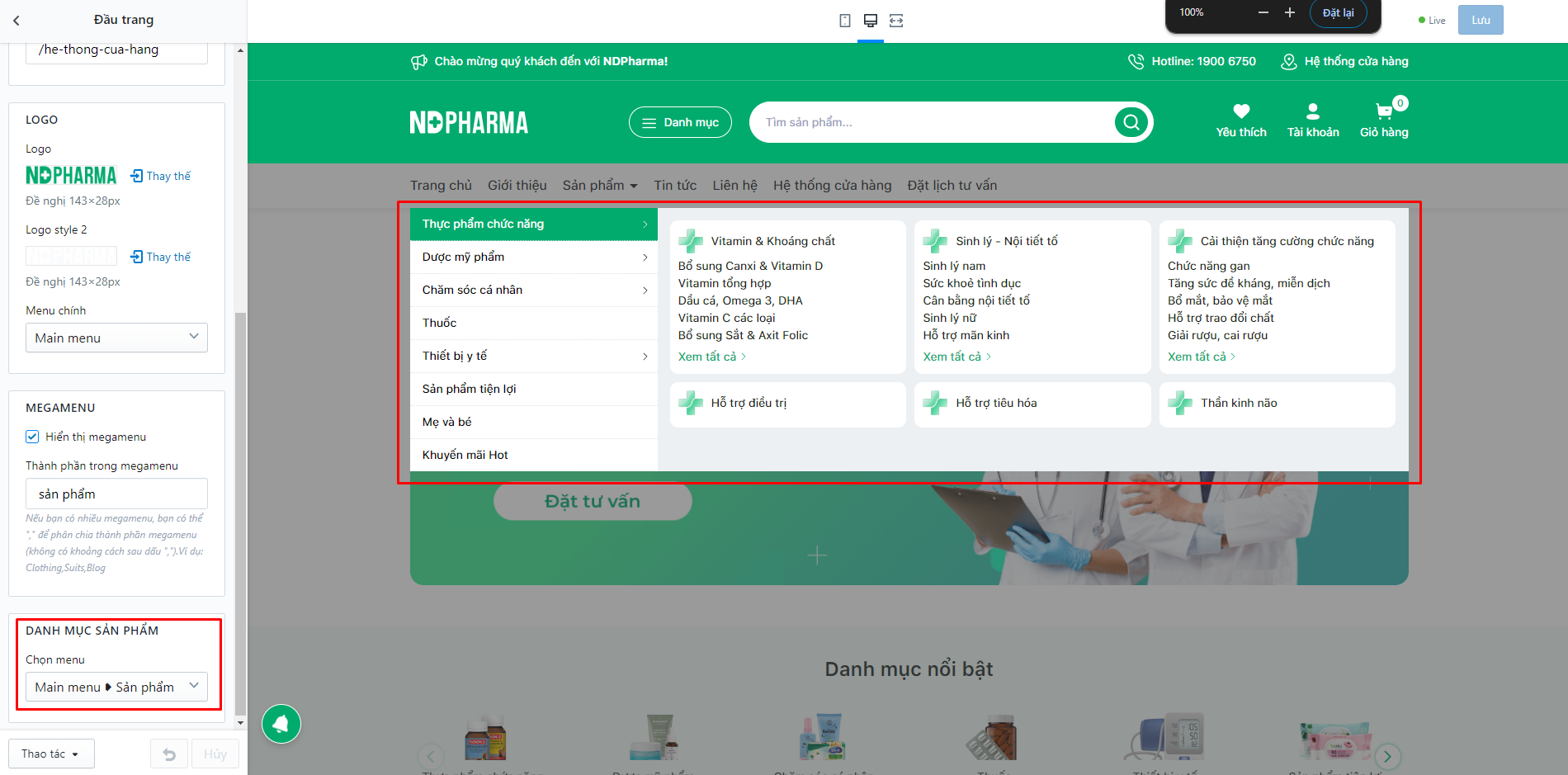Click NDPharma logo in site header
The image size is (1568, 775).
(x=469, y=123)
